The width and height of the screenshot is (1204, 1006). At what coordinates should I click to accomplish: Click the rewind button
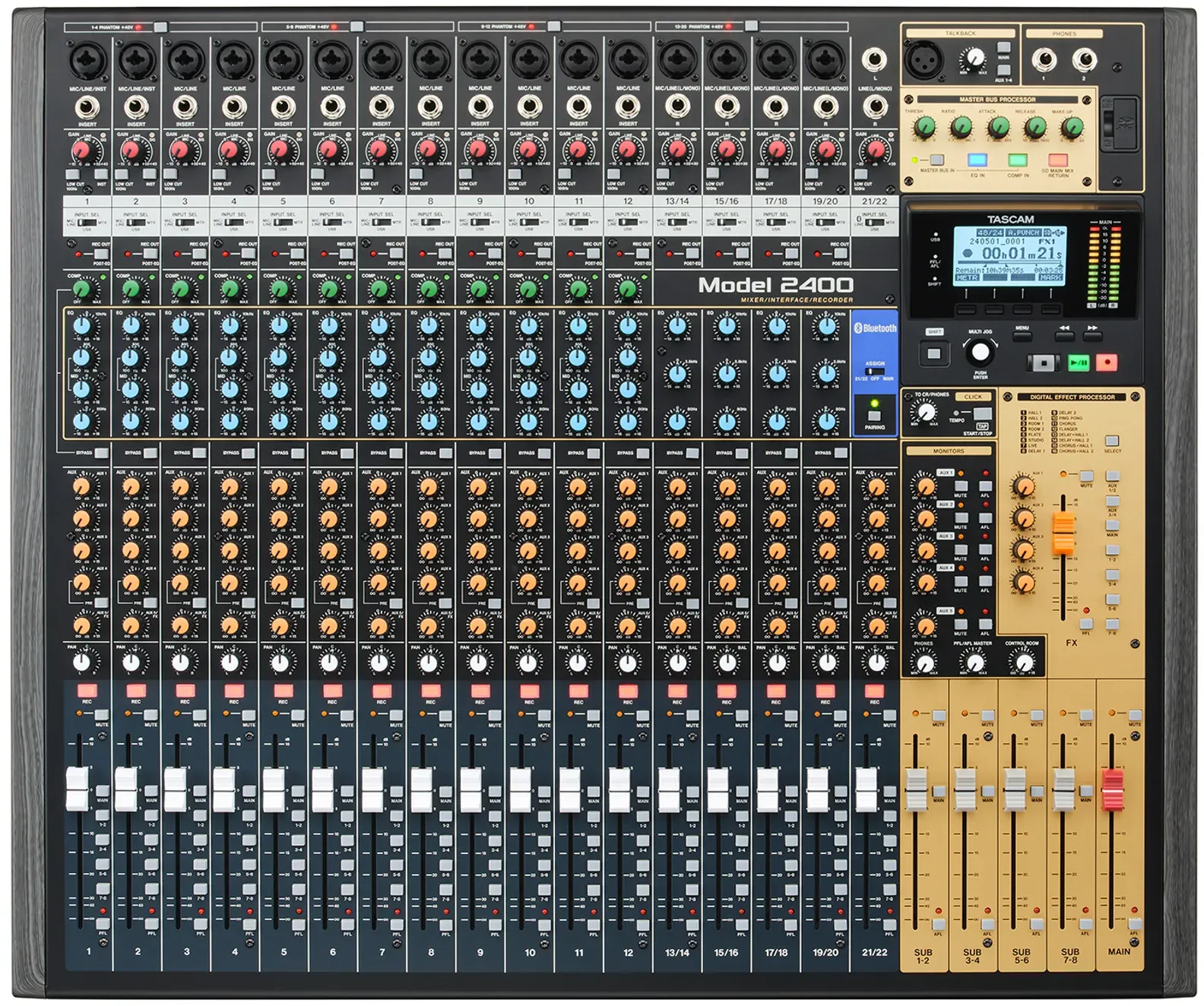(x=1064, y=335)
